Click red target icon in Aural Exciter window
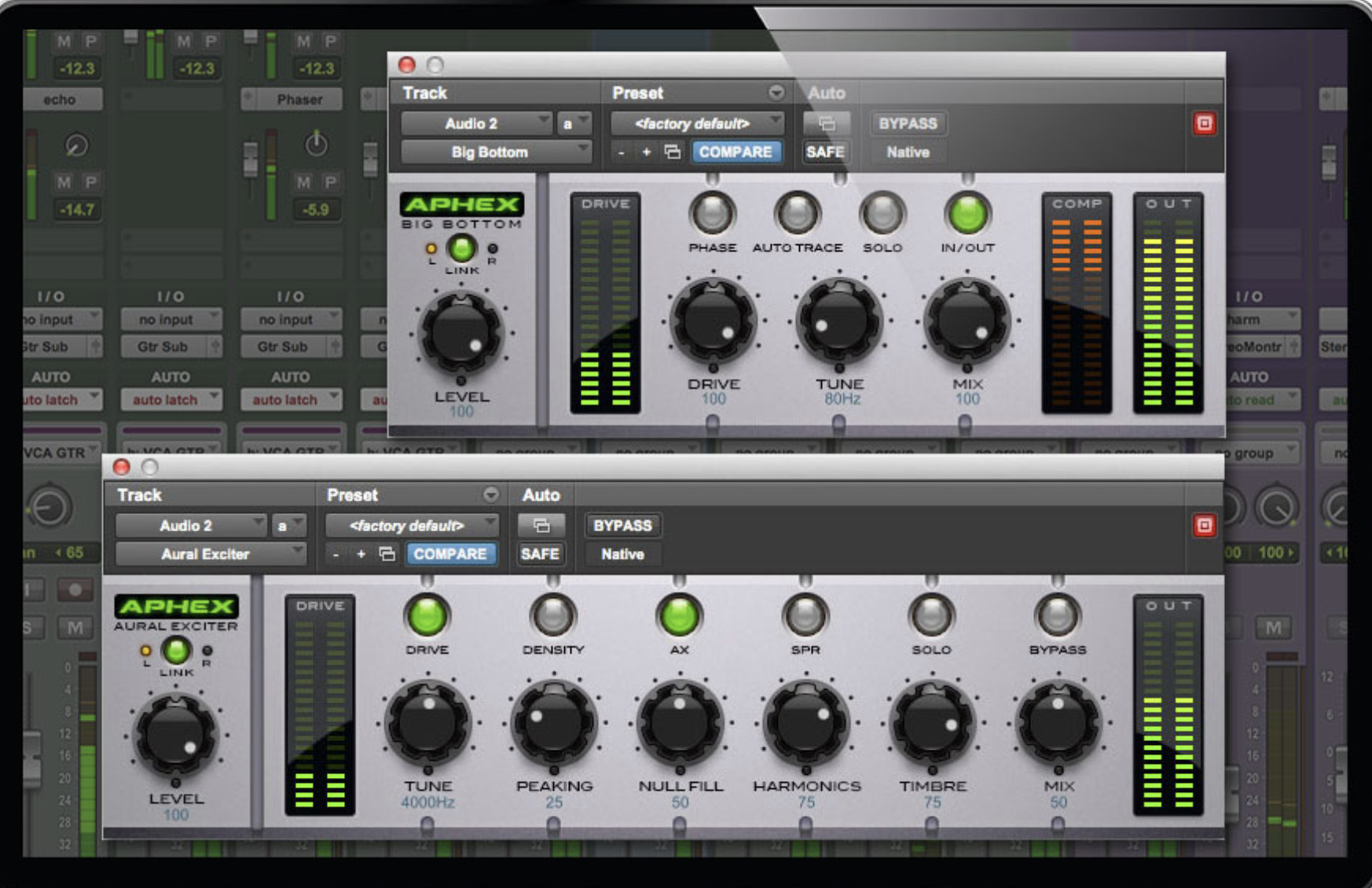1372x888 pixels. point(1204,526)
